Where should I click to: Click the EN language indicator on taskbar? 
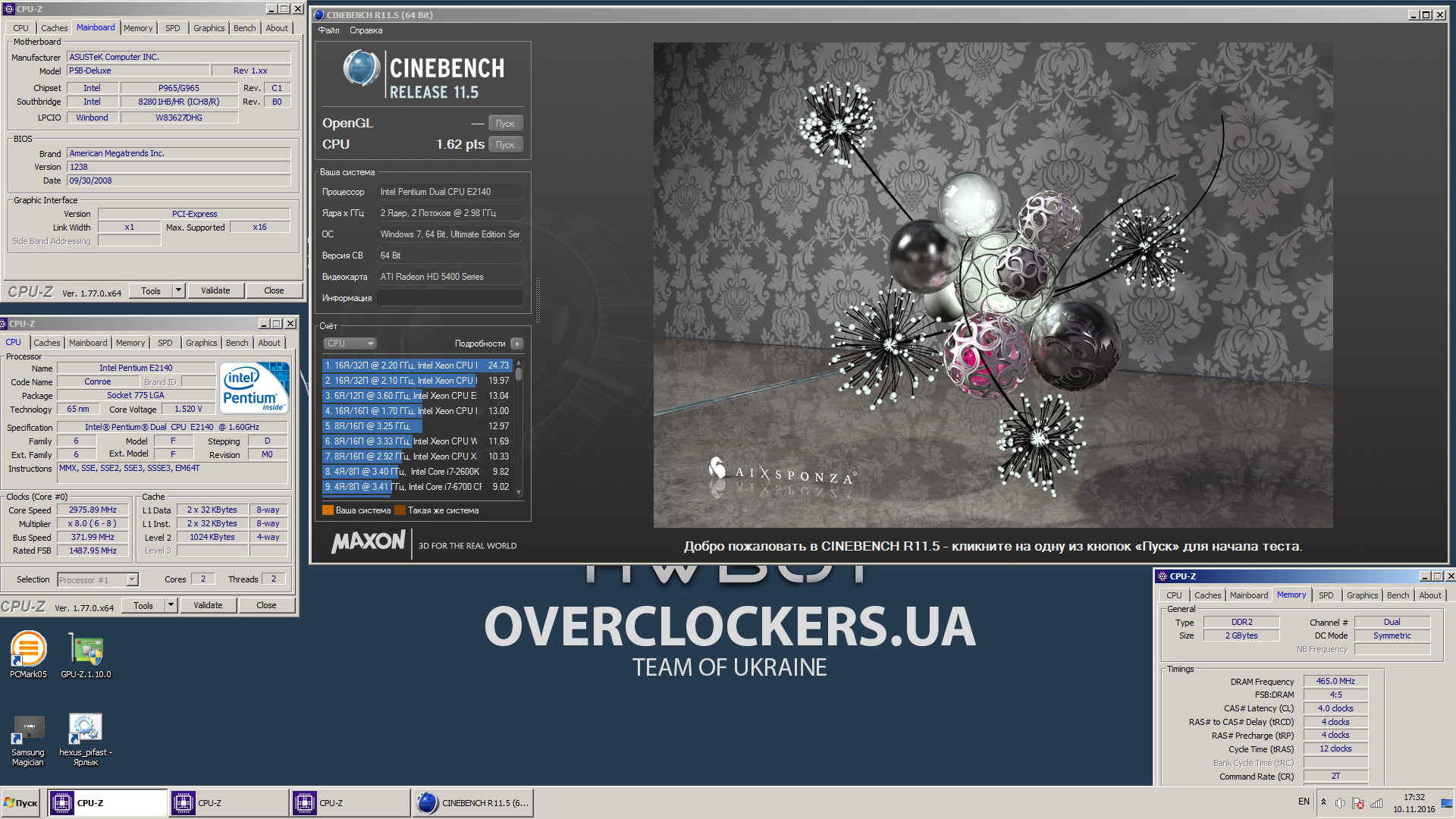[1304, 802]
